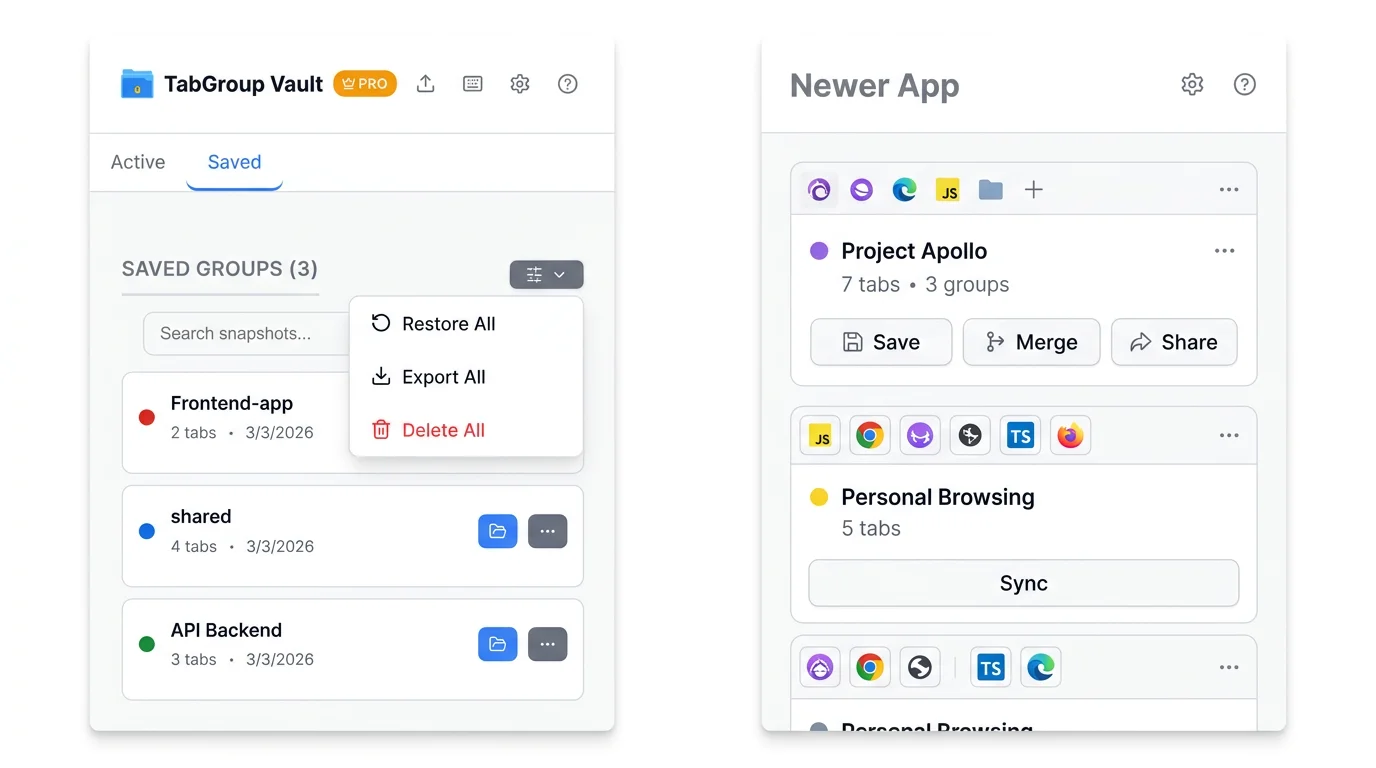The image size is (1376, 768).
Task: Open more options for shared group
Action: pyautogui.click(x=547, y=532)
